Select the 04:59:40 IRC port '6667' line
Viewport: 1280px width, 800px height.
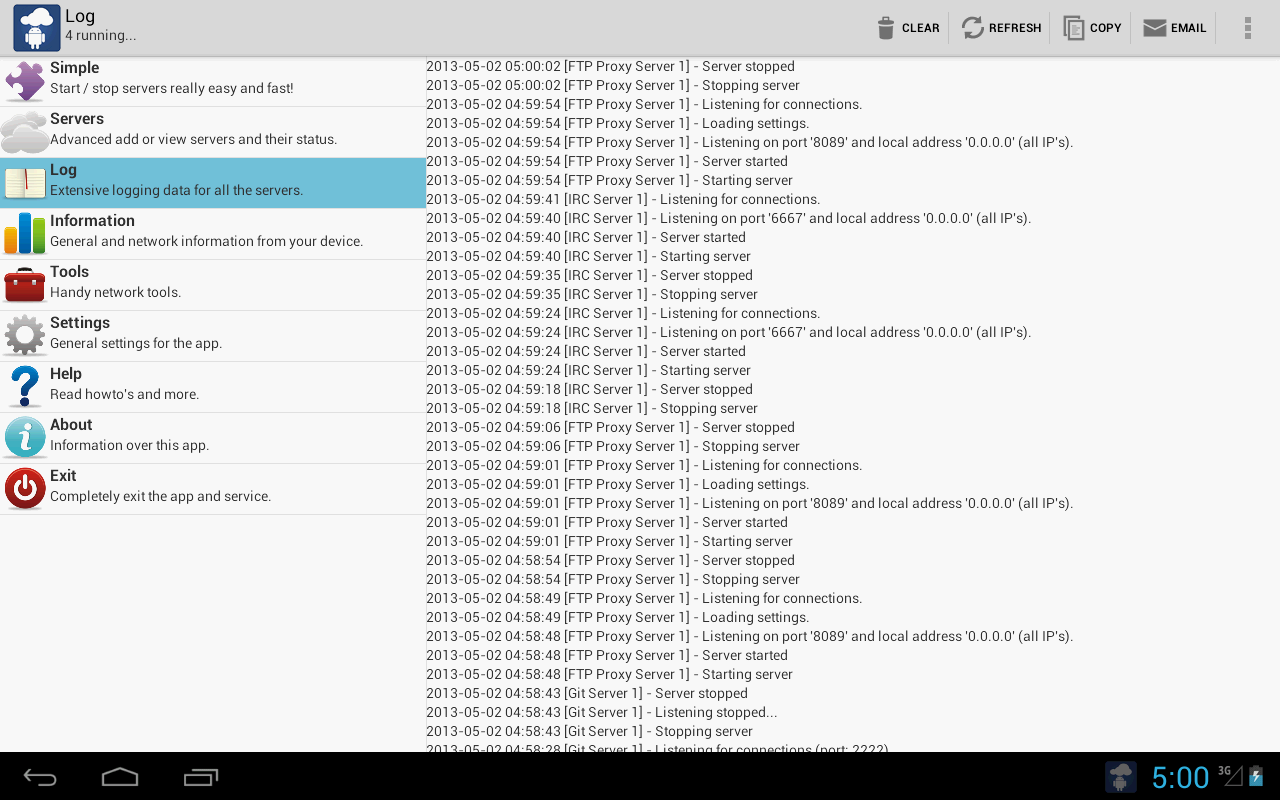[729, 218]
